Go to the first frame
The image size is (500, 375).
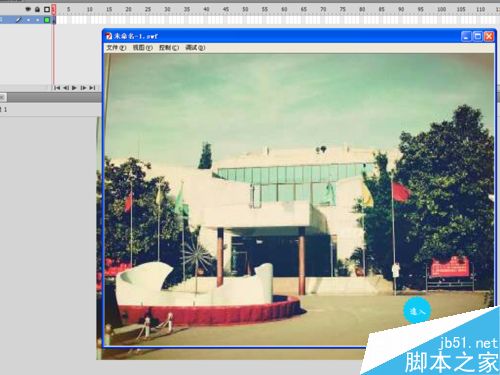(x=57, y=88)
